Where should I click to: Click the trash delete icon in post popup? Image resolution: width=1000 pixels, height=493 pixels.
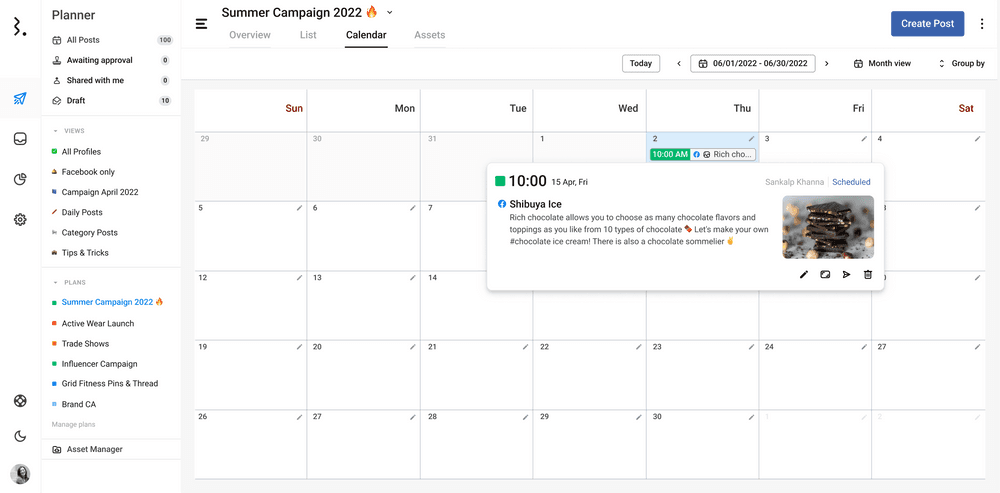coord(868,274)
